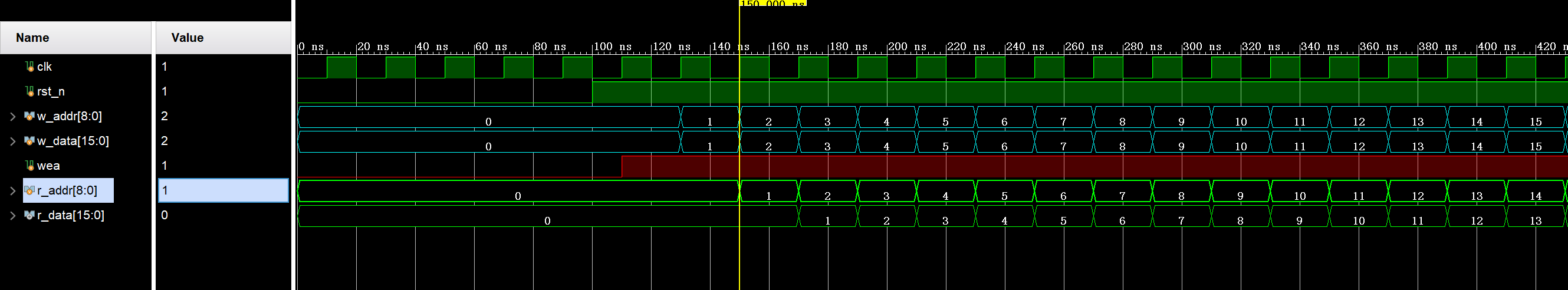
Task: Select the clk signal name
Action: tap(44, 66)
